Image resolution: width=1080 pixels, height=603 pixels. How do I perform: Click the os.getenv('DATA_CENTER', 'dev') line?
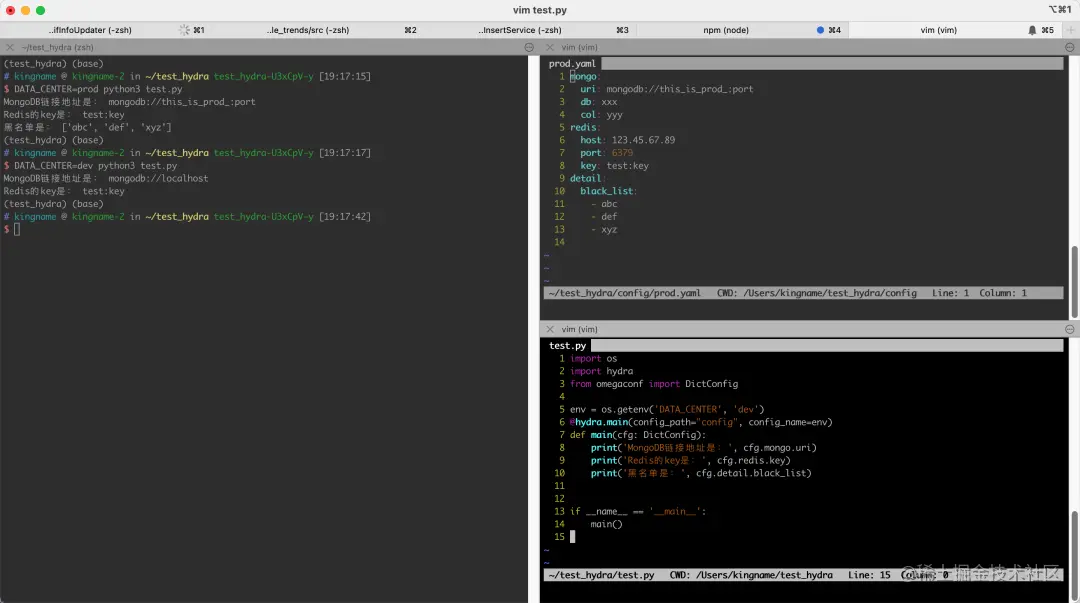tap(666, 409)
